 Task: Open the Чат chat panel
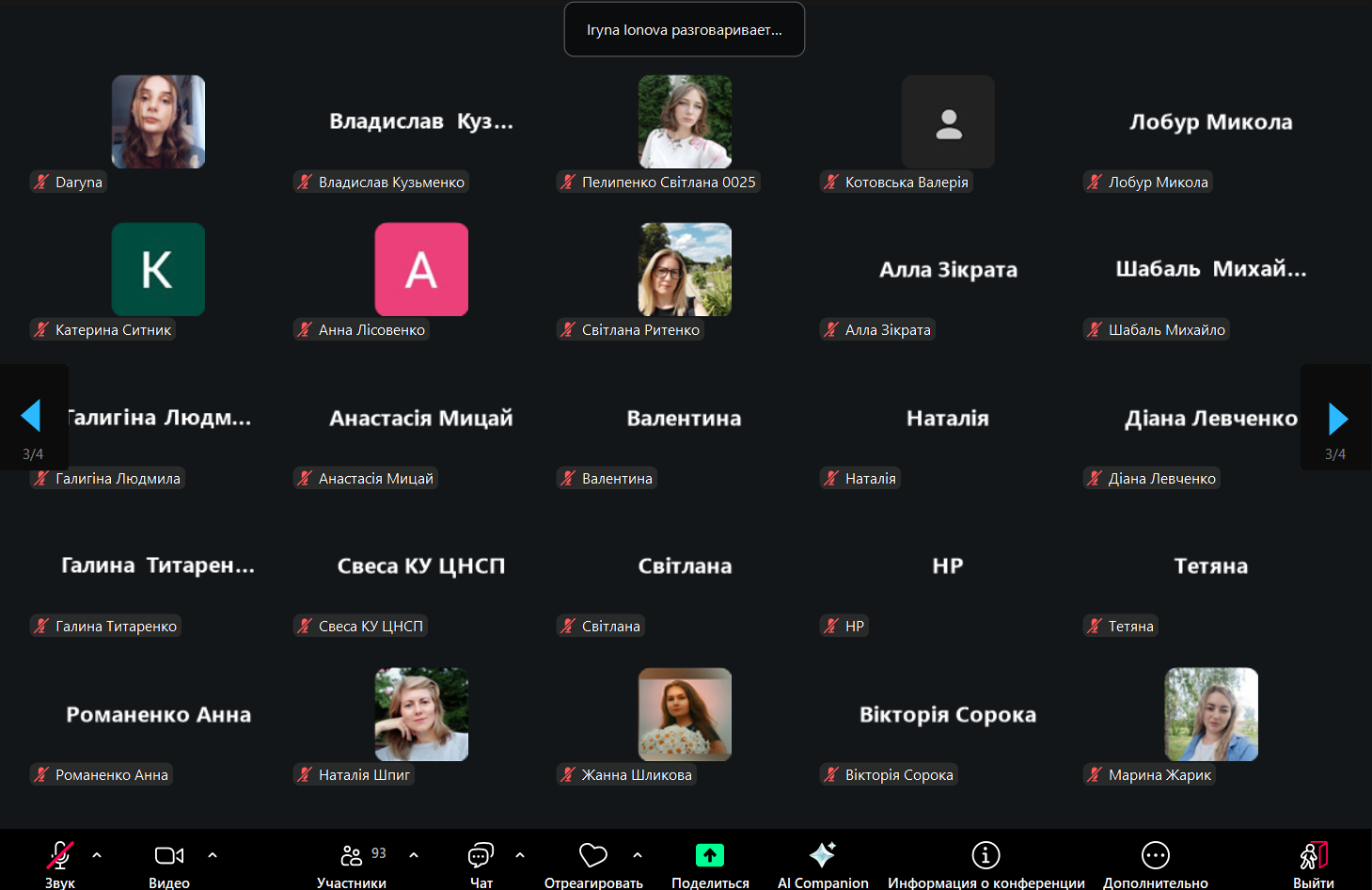481,855
